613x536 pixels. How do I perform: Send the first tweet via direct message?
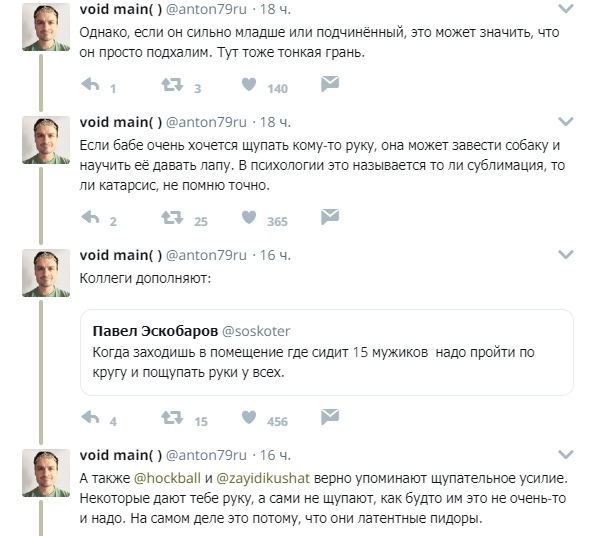click(x=330, y=85)
